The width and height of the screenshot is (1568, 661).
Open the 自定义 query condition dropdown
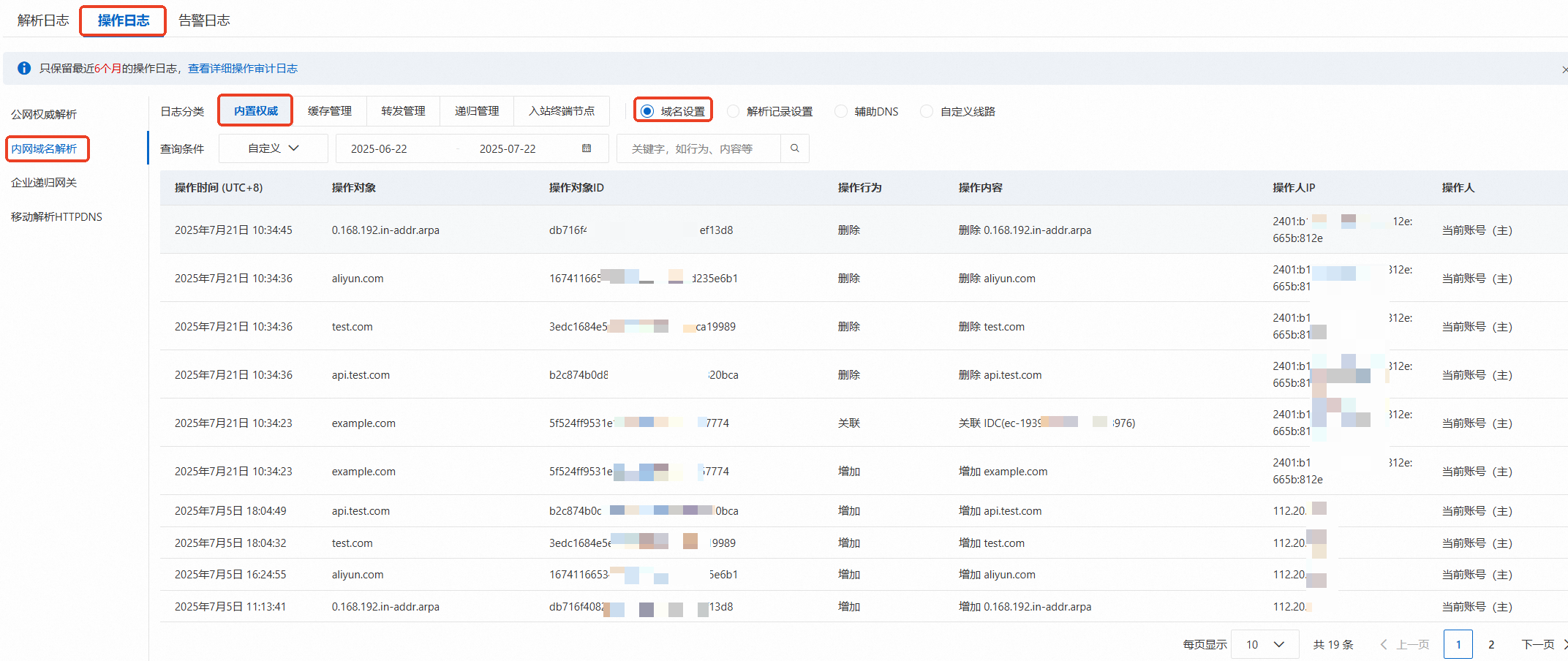pyautogui.click(x=274, y=148)
